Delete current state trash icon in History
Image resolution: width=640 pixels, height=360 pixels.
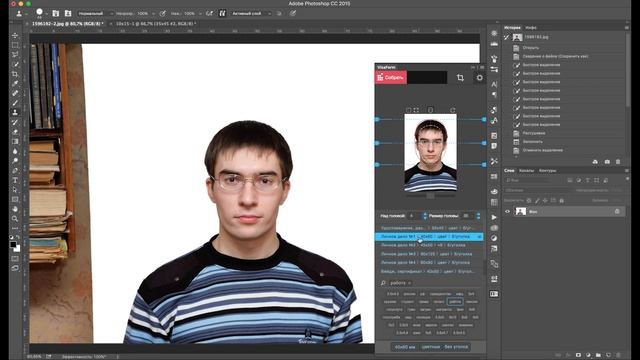click(618, 162)
